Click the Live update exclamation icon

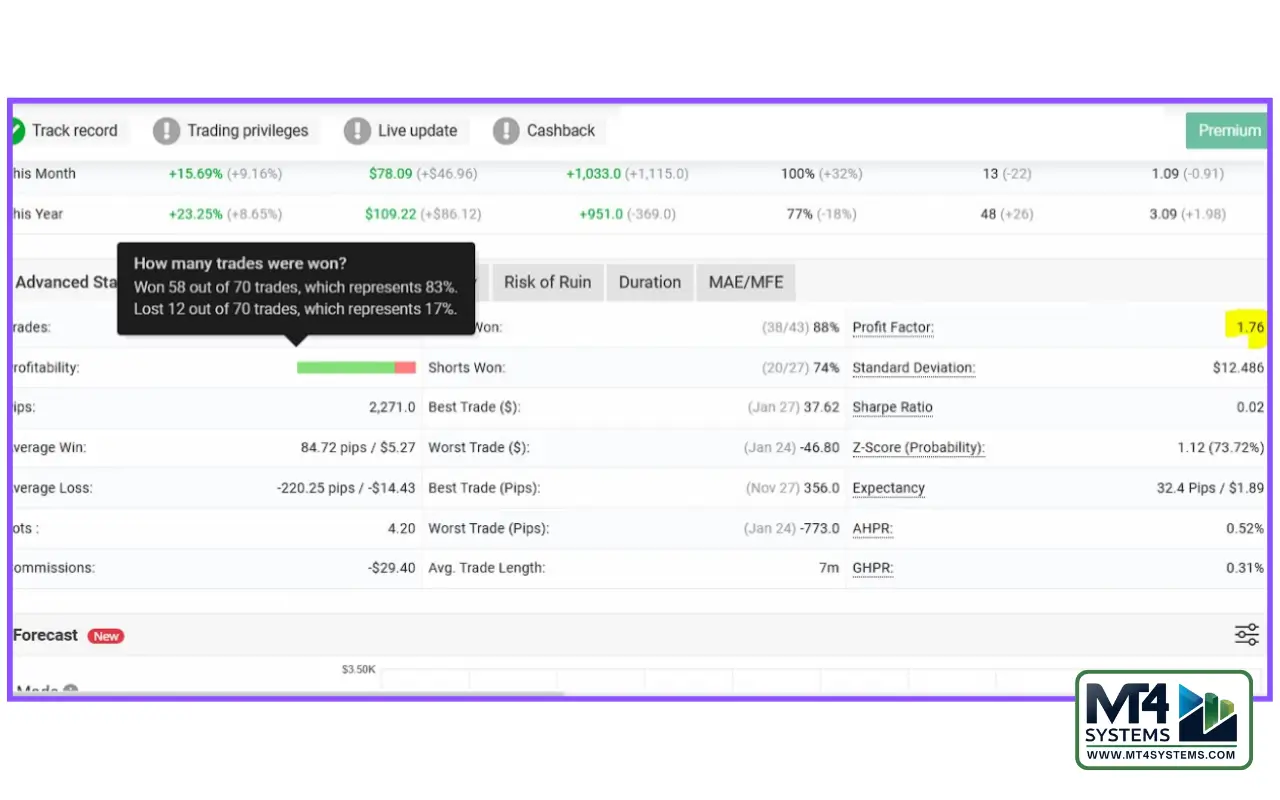[357, 131]
